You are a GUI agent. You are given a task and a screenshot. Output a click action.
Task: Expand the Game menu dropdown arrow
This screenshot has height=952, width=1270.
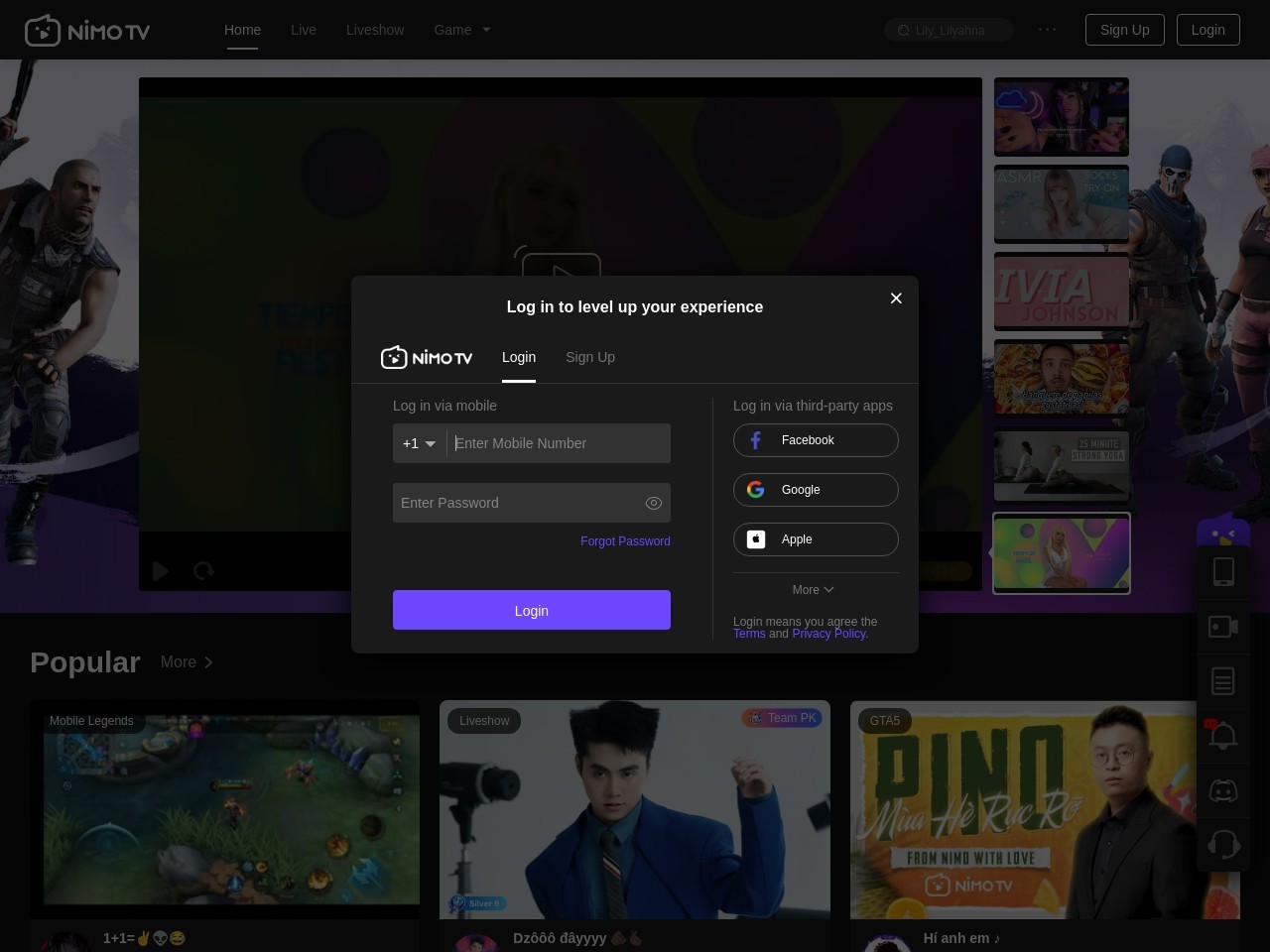point(486,30)
